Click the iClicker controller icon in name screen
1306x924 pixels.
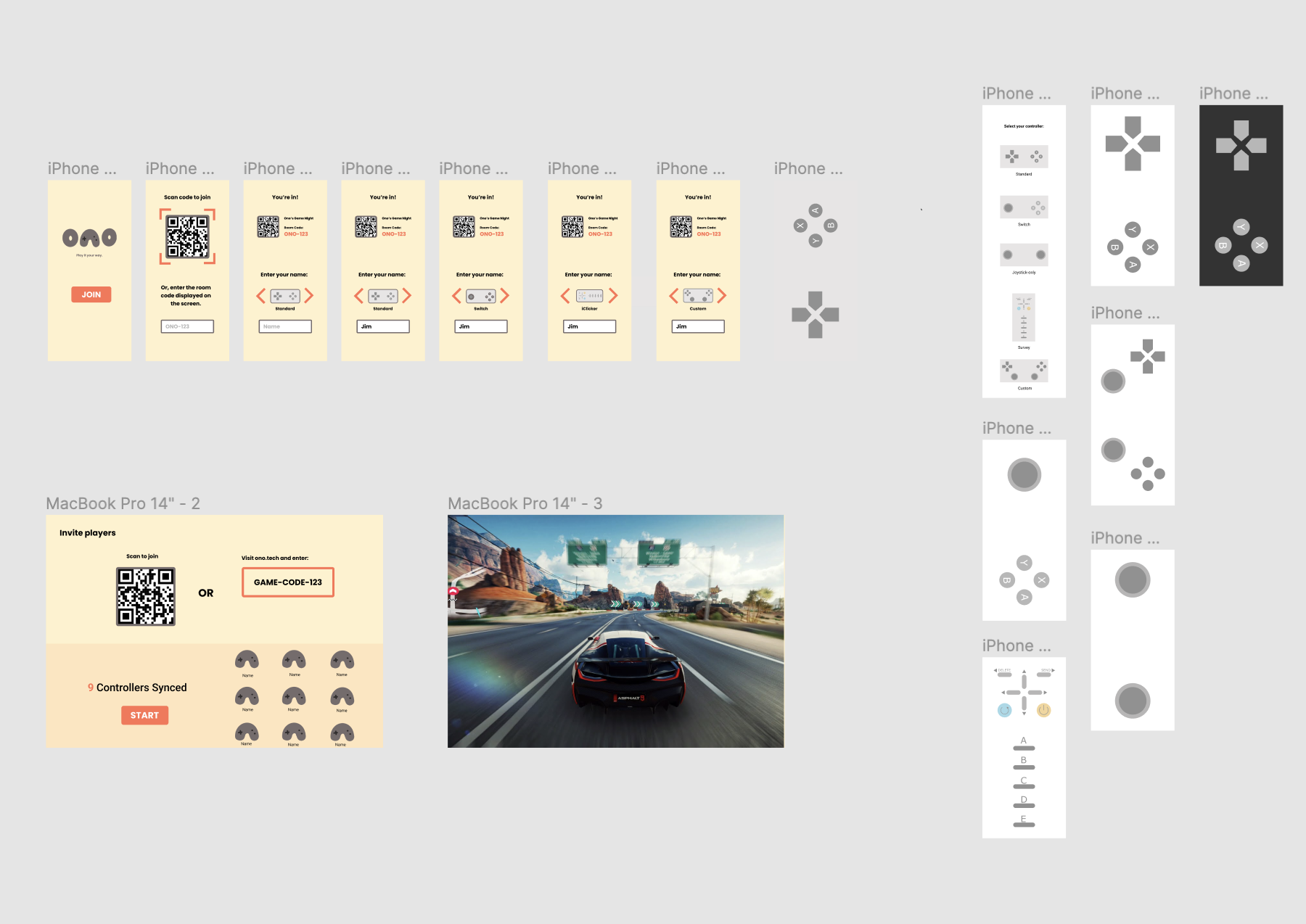point(589,296)
